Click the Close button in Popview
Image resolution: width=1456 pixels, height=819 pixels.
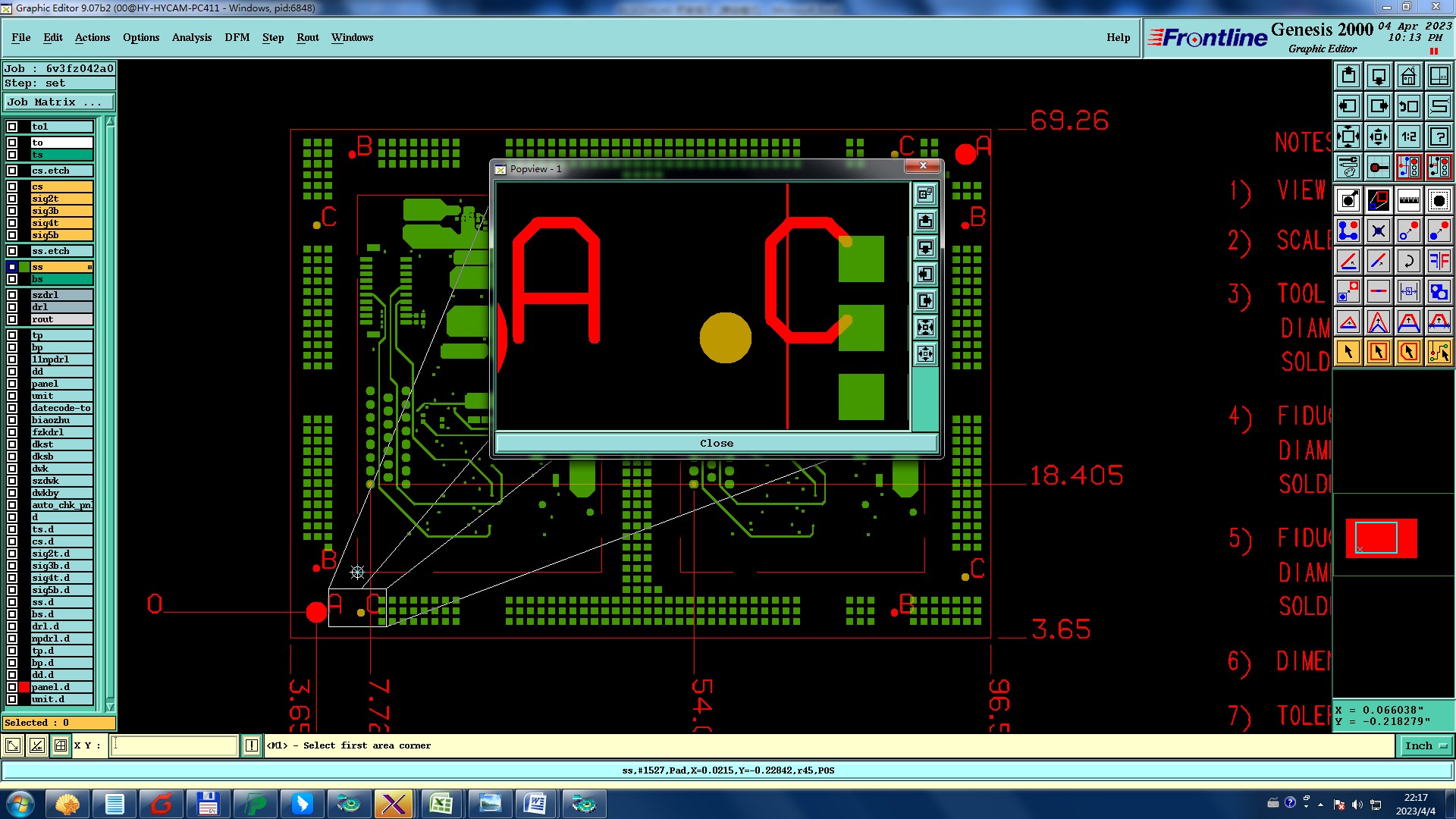click(716, 444)
